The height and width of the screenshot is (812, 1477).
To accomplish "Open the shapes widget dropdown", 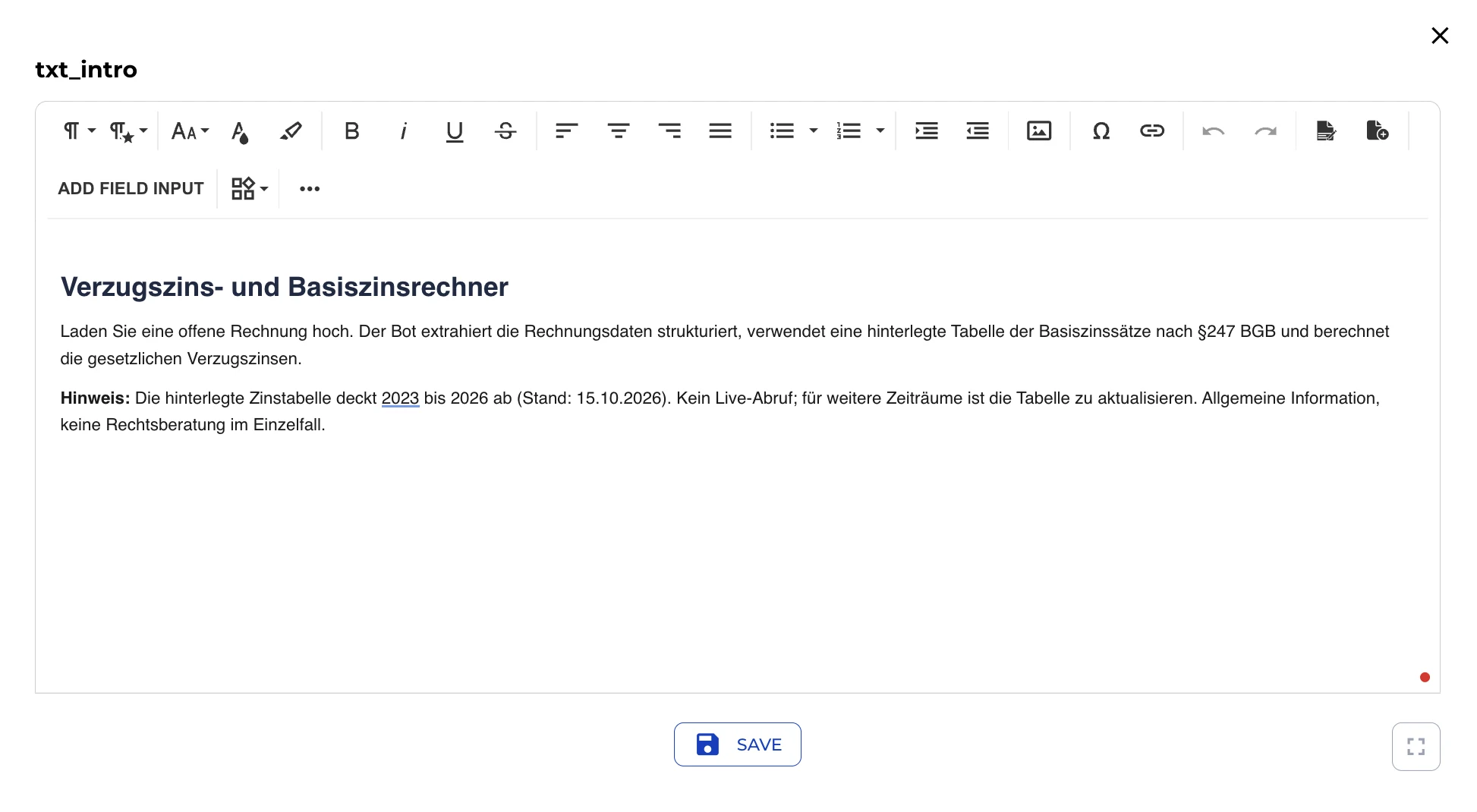I will pyautogui.click(x=250, y=188).
